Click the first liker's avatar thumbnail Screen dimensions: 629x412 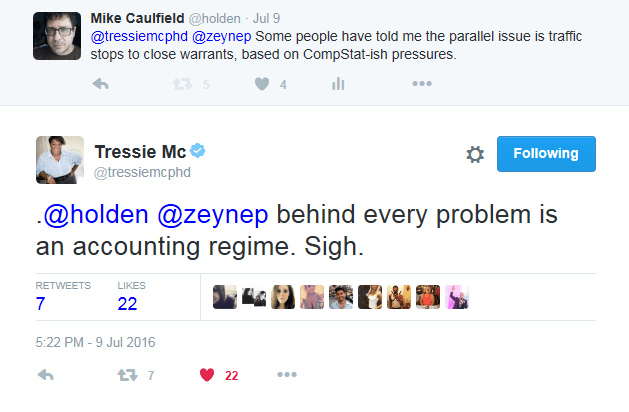[225, 297]
